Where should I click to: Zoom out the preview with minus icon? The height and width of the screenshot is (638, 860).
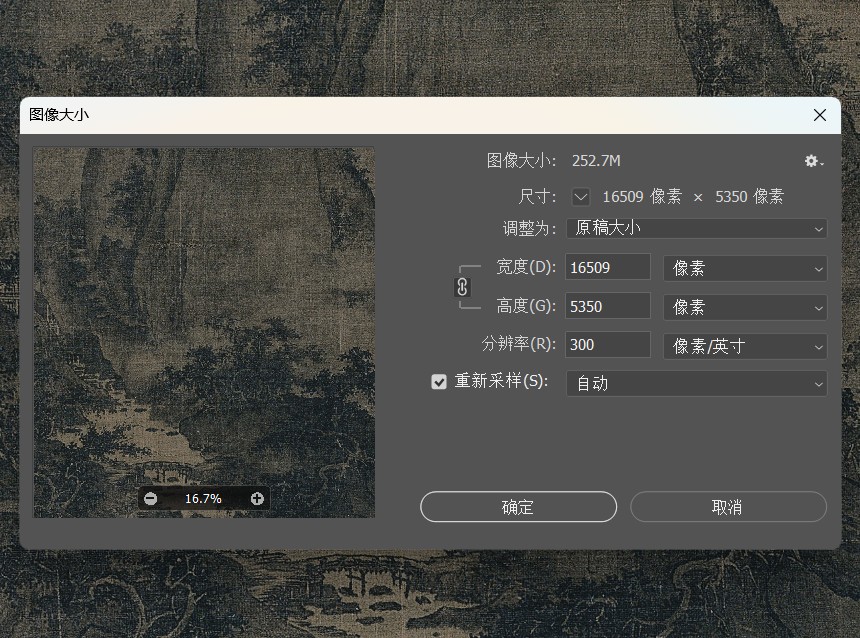point(150,499)
